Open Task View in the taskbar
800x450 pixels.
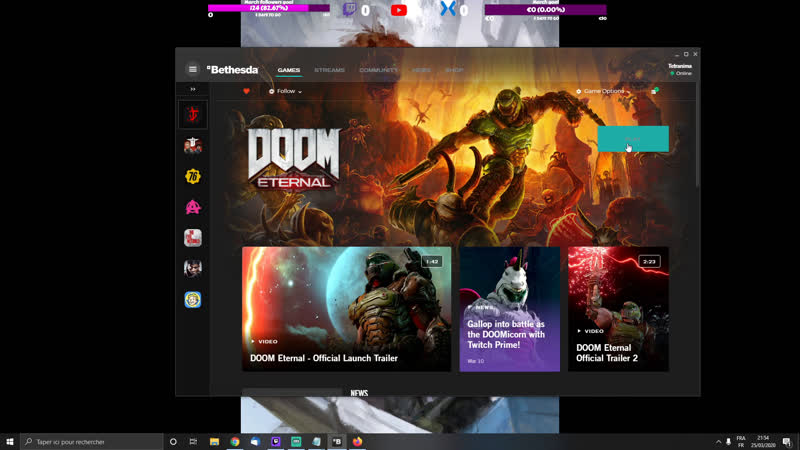click(x=193, y=442)
